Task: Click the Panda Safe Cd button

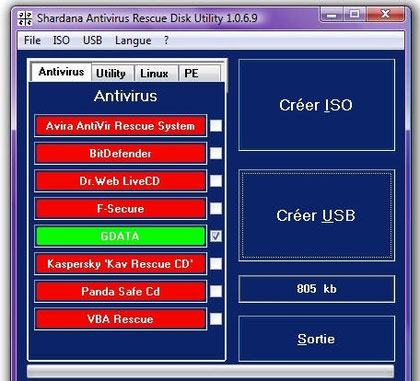Action: click(x=120, y=292)
